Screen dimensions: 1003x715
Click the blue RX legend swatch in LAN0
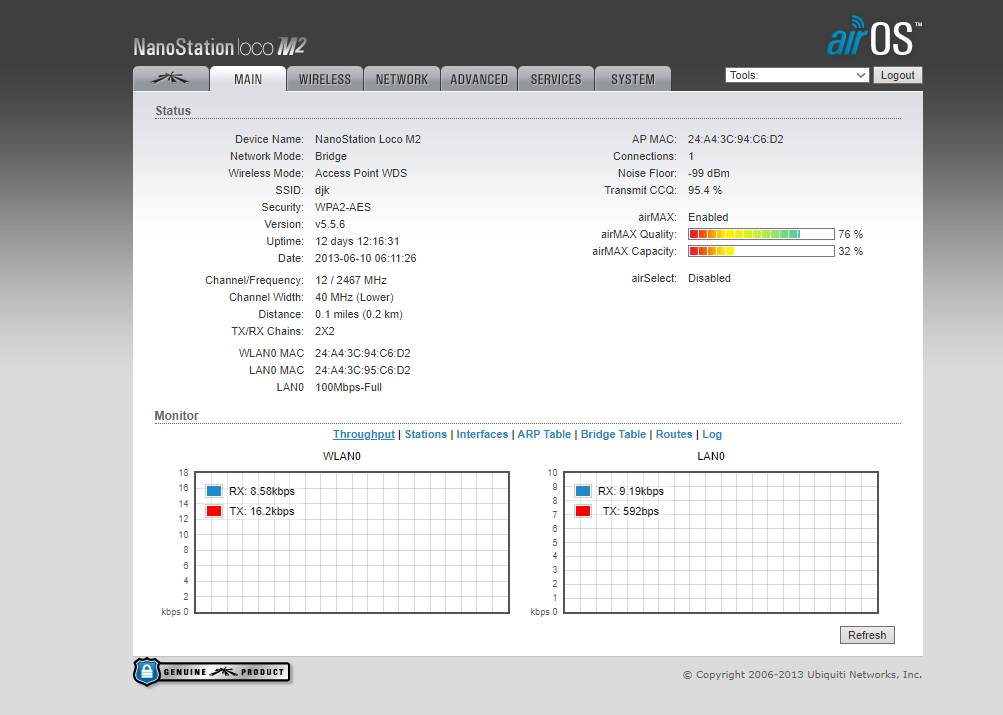tap(583, 491)
